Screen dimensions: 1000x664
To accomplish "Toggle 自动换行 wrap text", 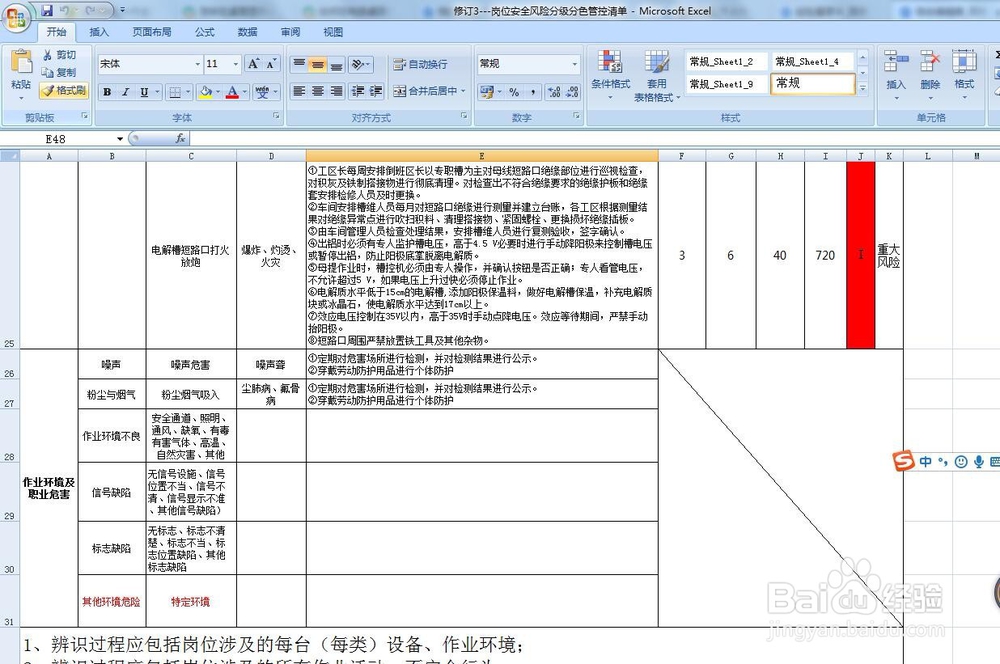I will [x=420, y=64].
